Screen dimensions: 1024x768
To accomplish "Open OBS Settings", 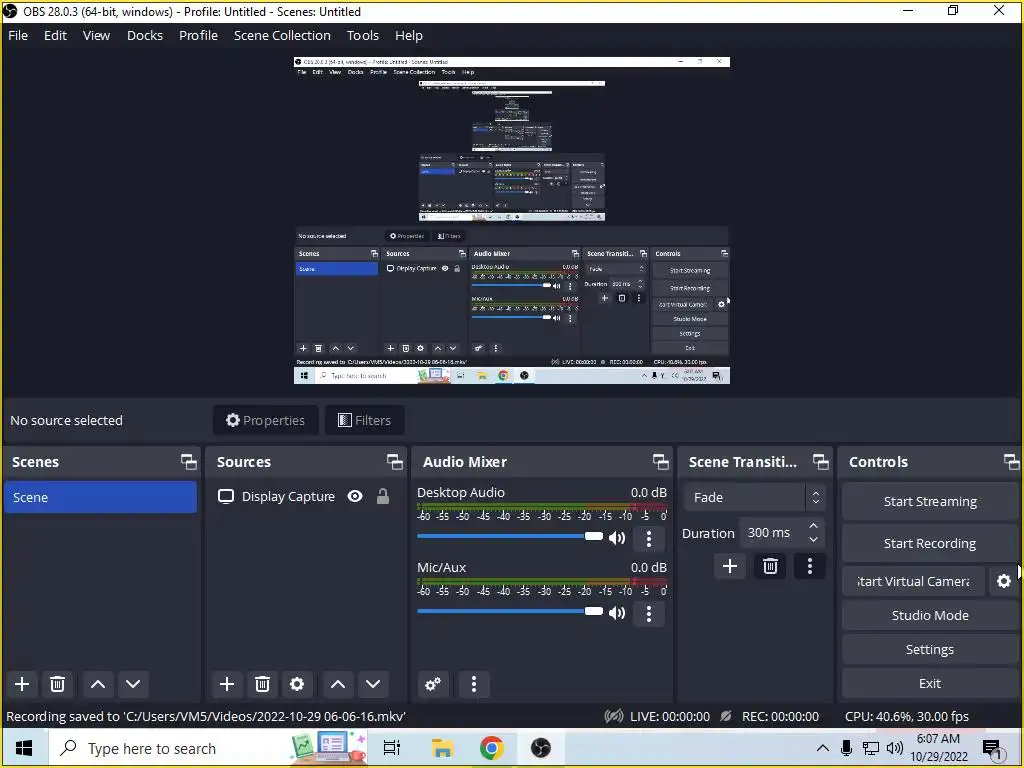I will point(930,649).
